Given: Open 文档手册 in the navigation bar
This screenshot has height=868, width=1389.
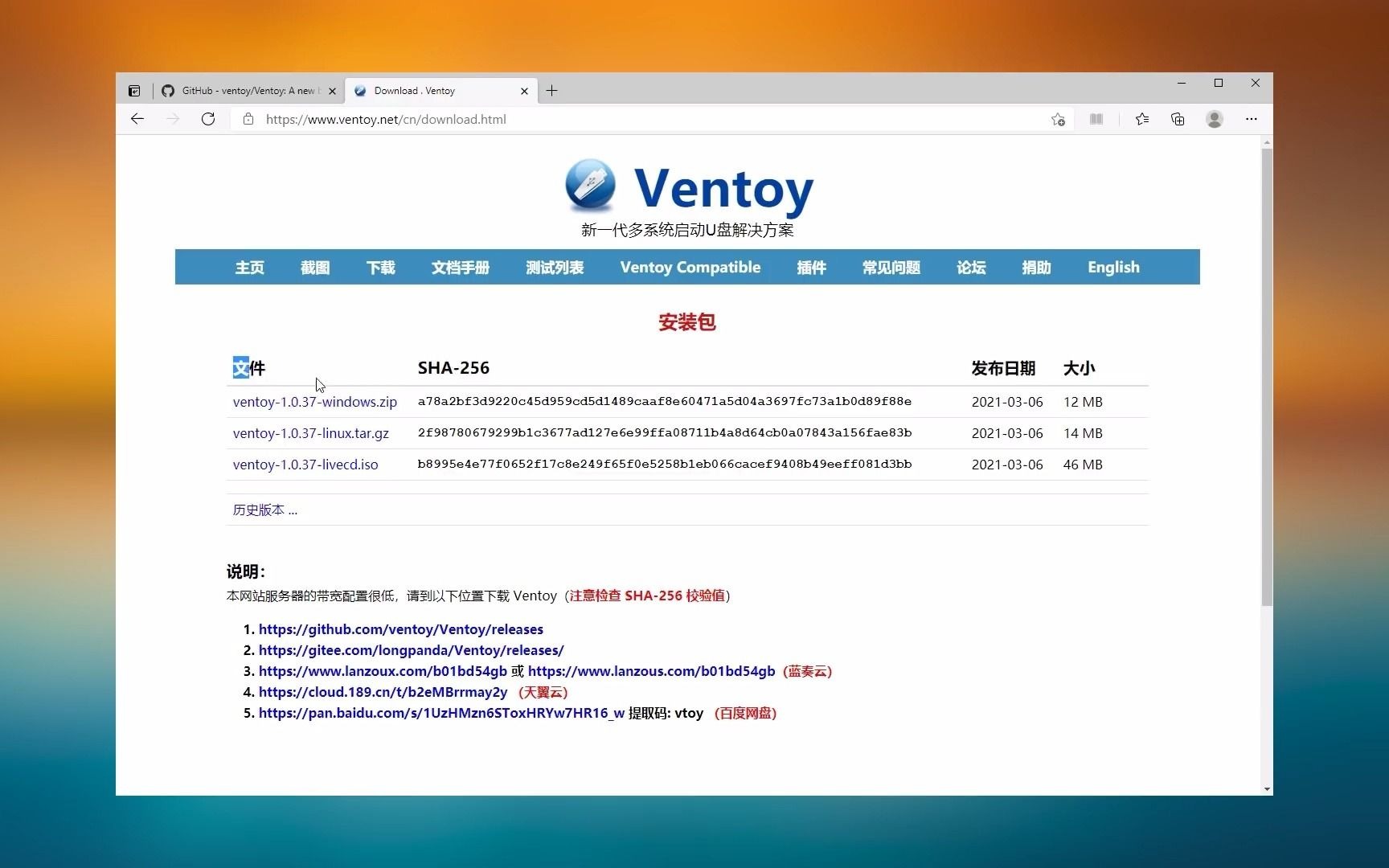Looking at the screenshot, I should click(461, 267).
